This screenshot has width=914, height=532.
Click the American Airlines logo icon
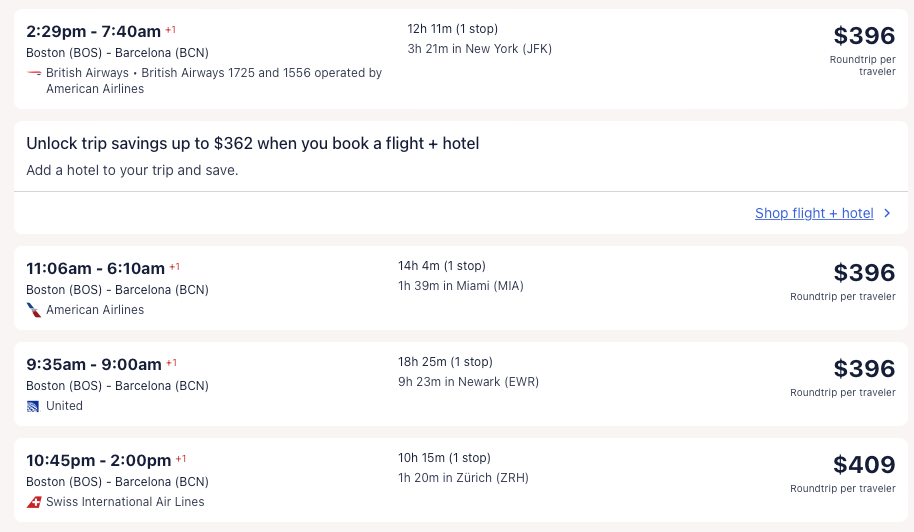pos(34,310)
